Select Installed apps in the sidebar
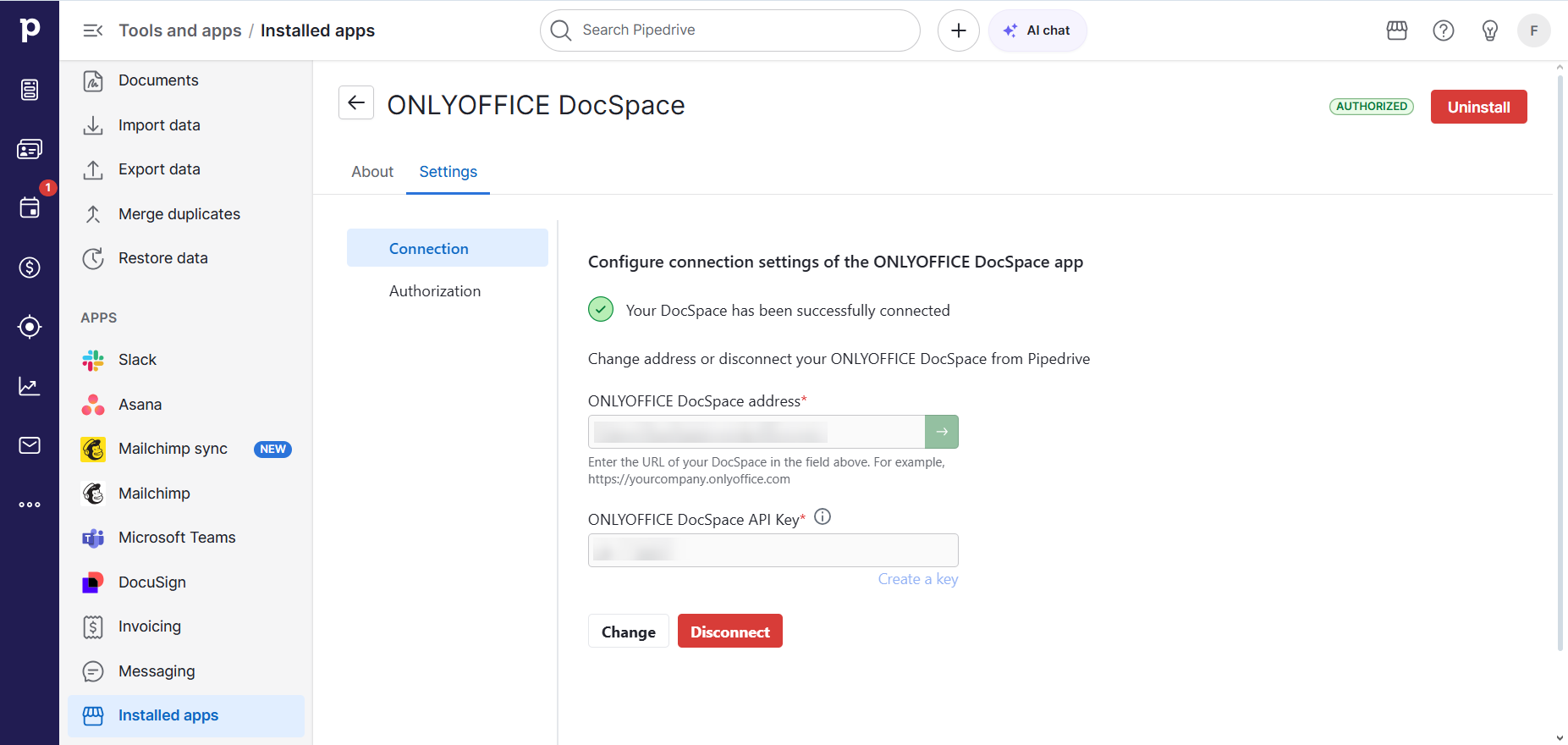Viewport: 1568px width, 745px height. pyautogui.click(x=186, y=715)
